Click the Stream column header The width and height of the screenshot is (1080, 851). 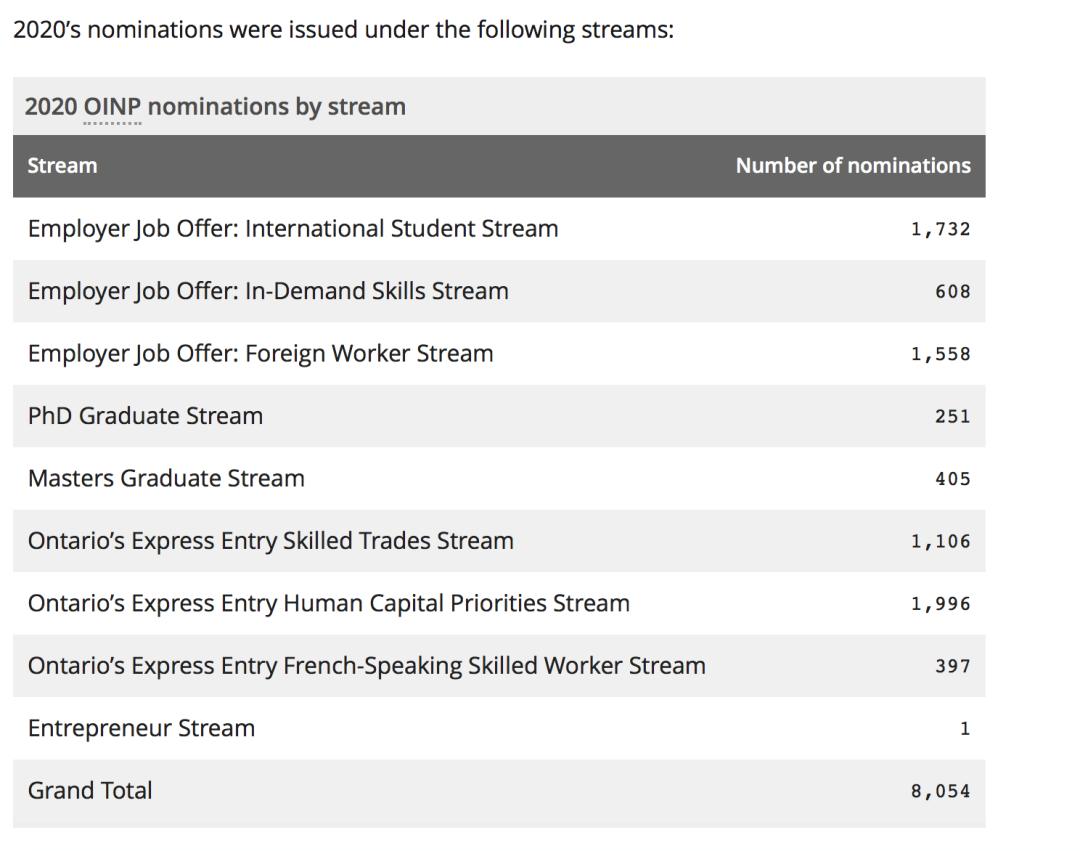click(62, 166)
